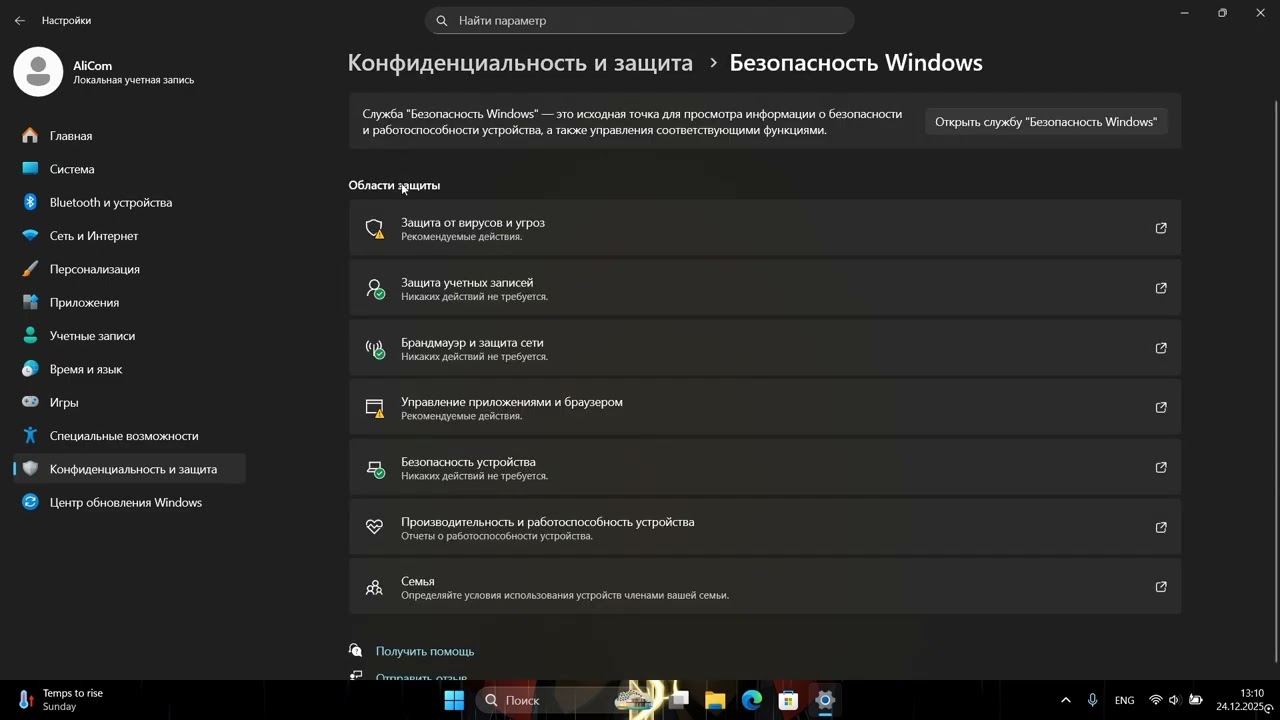Select the Персонализация brush icon
This screenshot has height=720, width=1280.
click(30, 269)
